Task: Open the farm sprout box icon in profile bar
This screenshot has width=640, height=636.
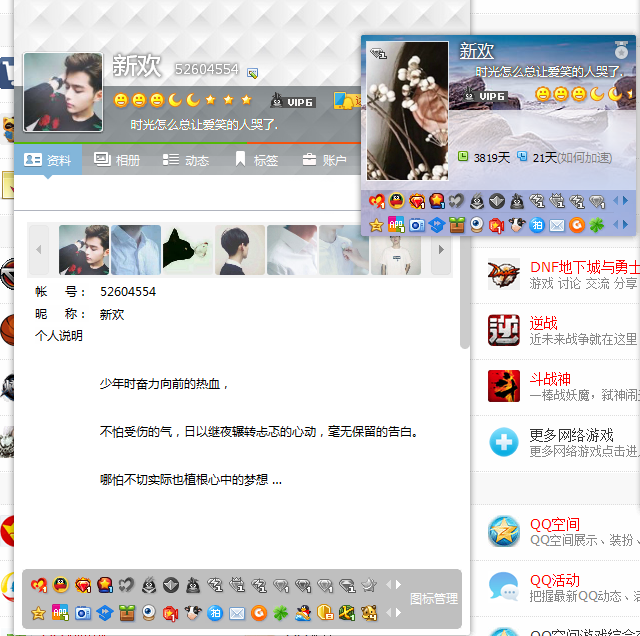Action: pos(127,613)
